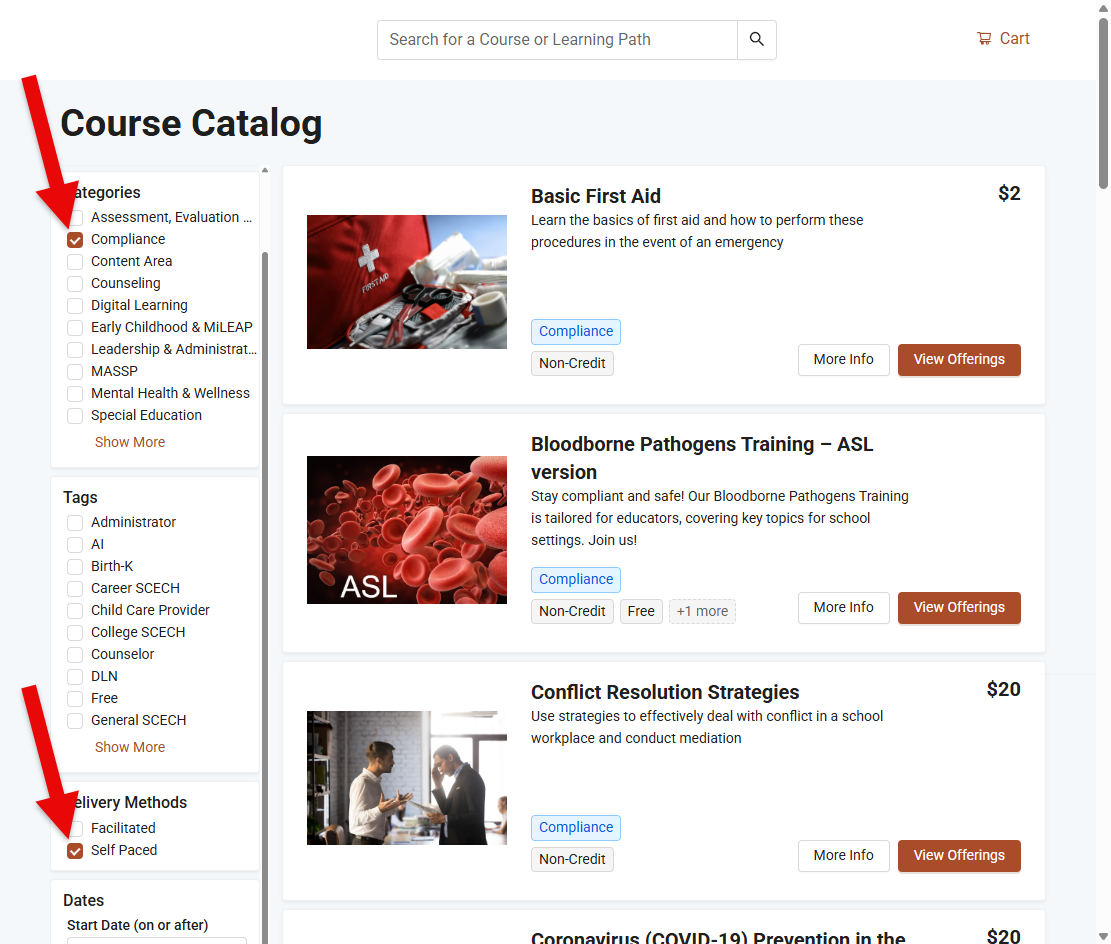Click the page scroll-down arrow
Screen dimensions: 1111x944
[1103, 937]
